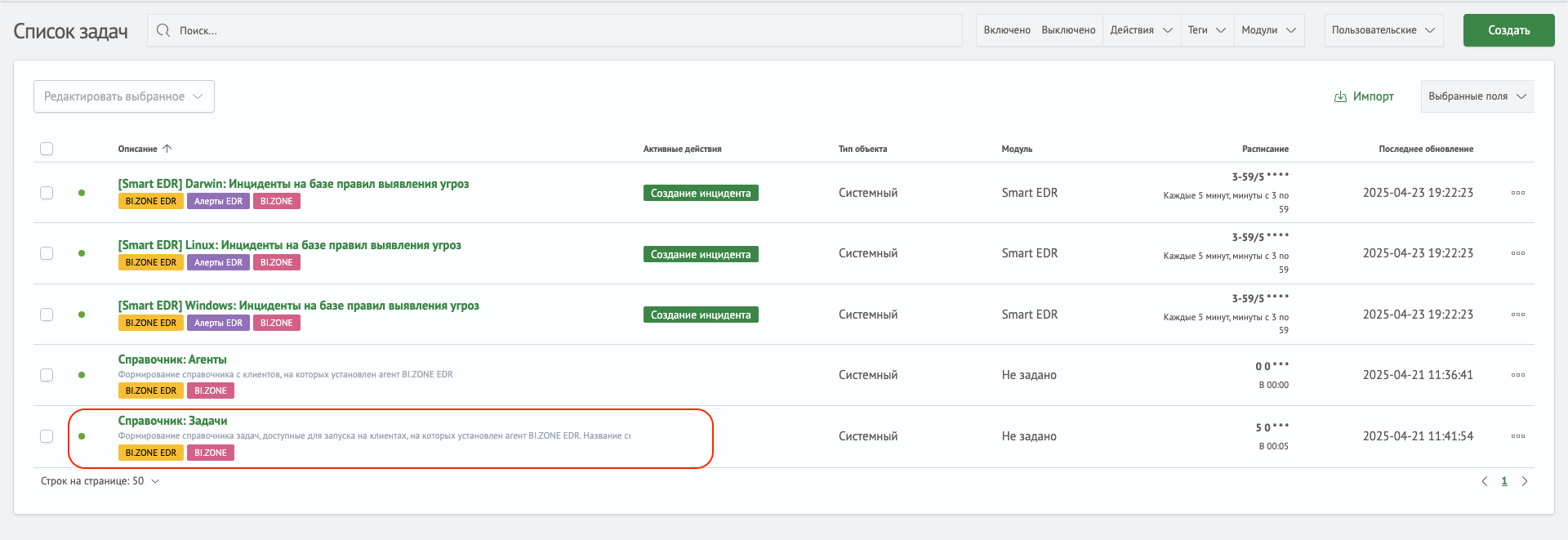Click sort arrow next to Описание header
Screen dimensions: 1568x540
[167, 149]
